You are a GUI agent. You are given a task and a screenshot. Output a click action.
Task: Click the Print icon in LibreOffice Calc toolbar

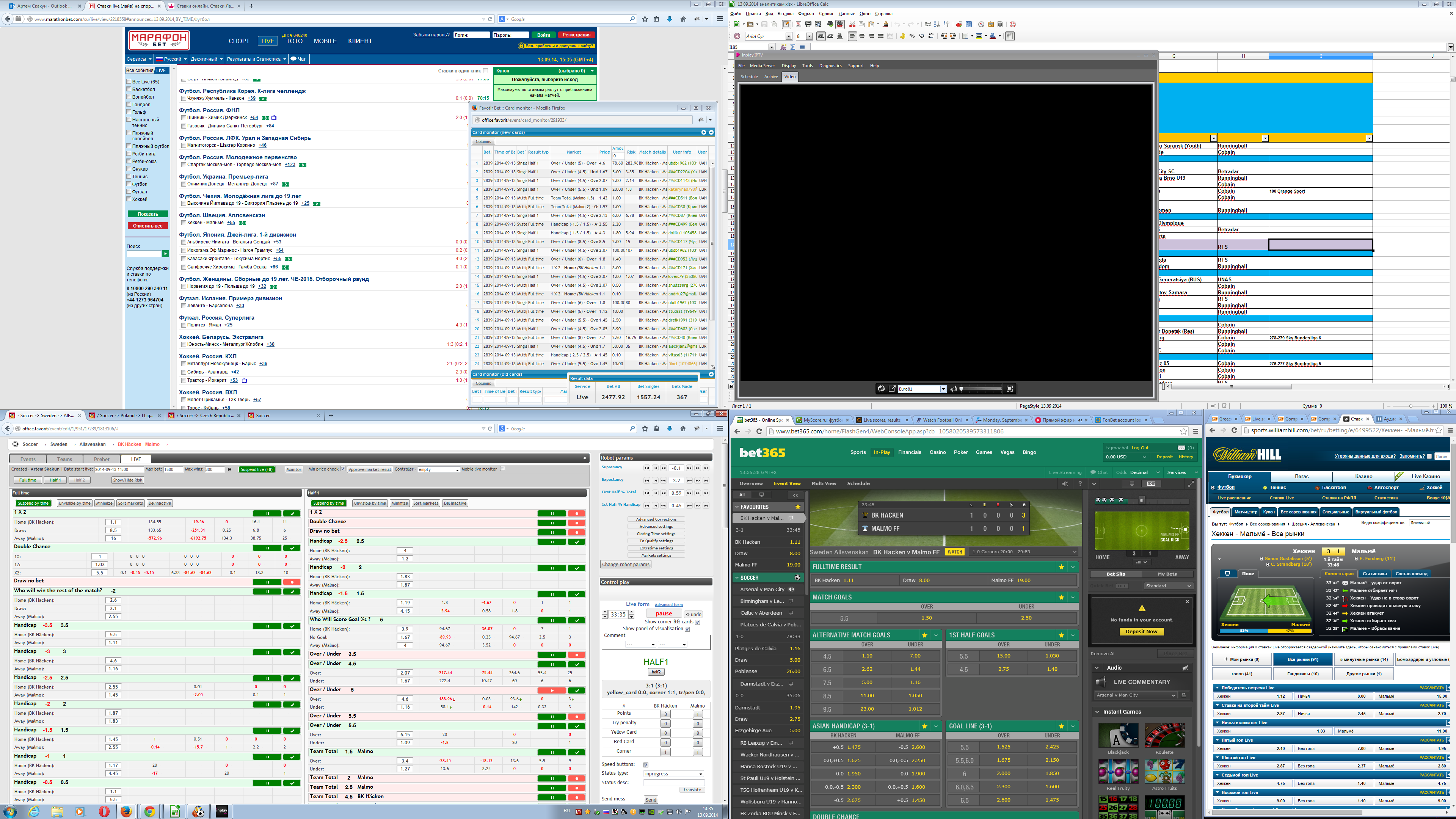click(809, 24)
